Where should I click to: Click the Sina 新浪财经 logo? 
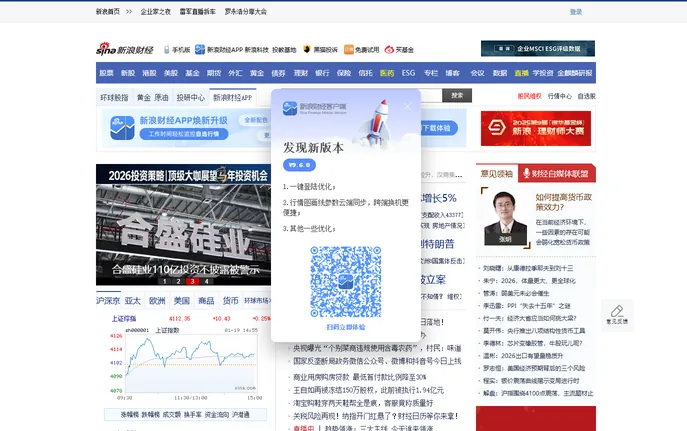[124, 49]
